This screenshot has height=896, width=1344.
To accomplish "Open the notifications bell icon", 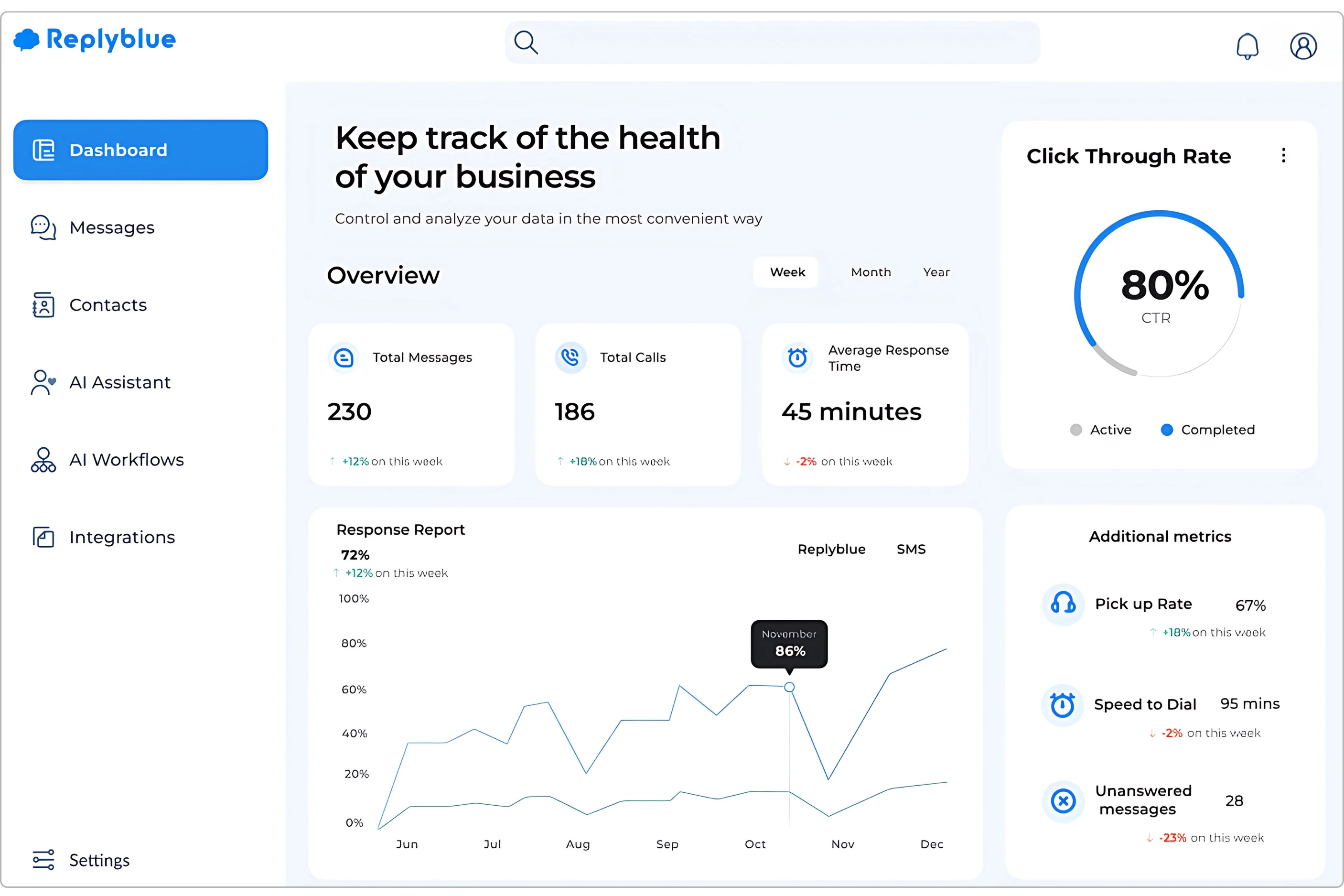I will click(x=1247, y=46).
